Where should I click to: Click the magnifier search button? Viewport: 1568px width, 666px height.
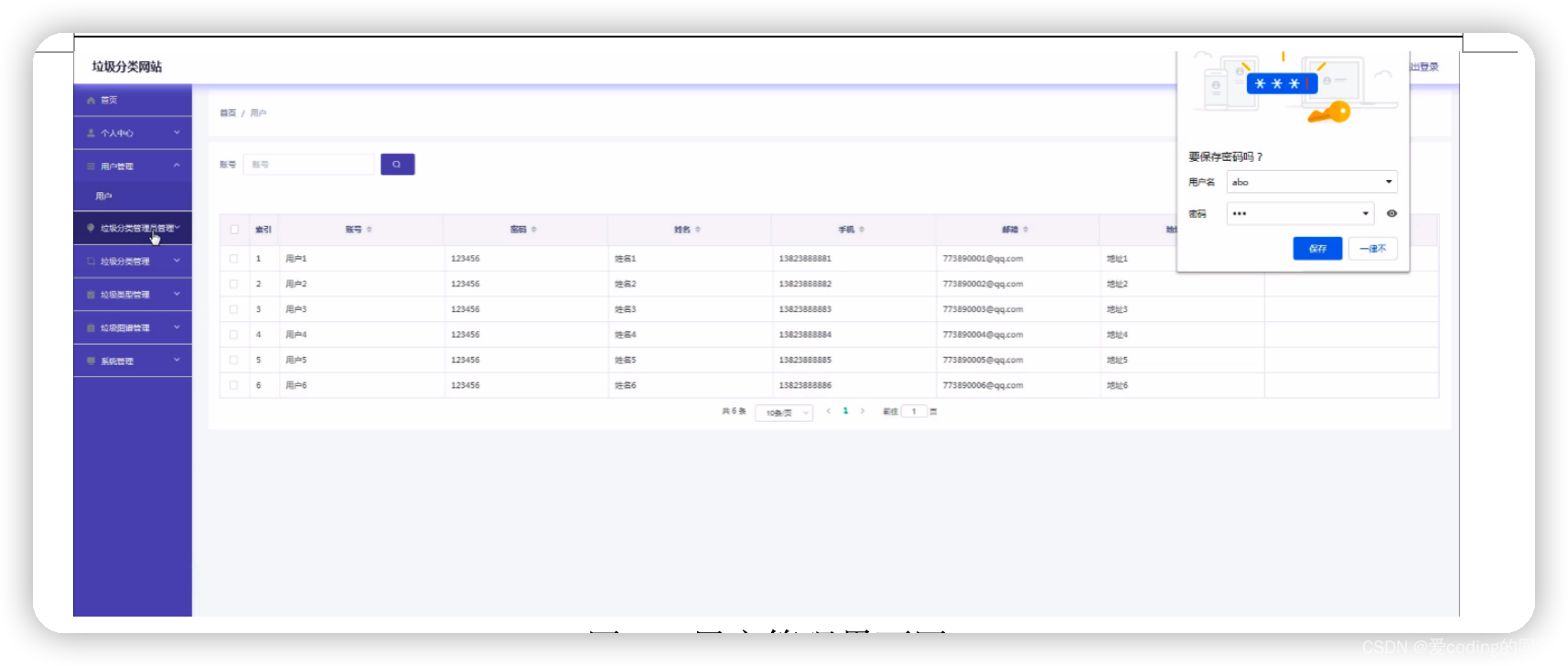(397, 165)
